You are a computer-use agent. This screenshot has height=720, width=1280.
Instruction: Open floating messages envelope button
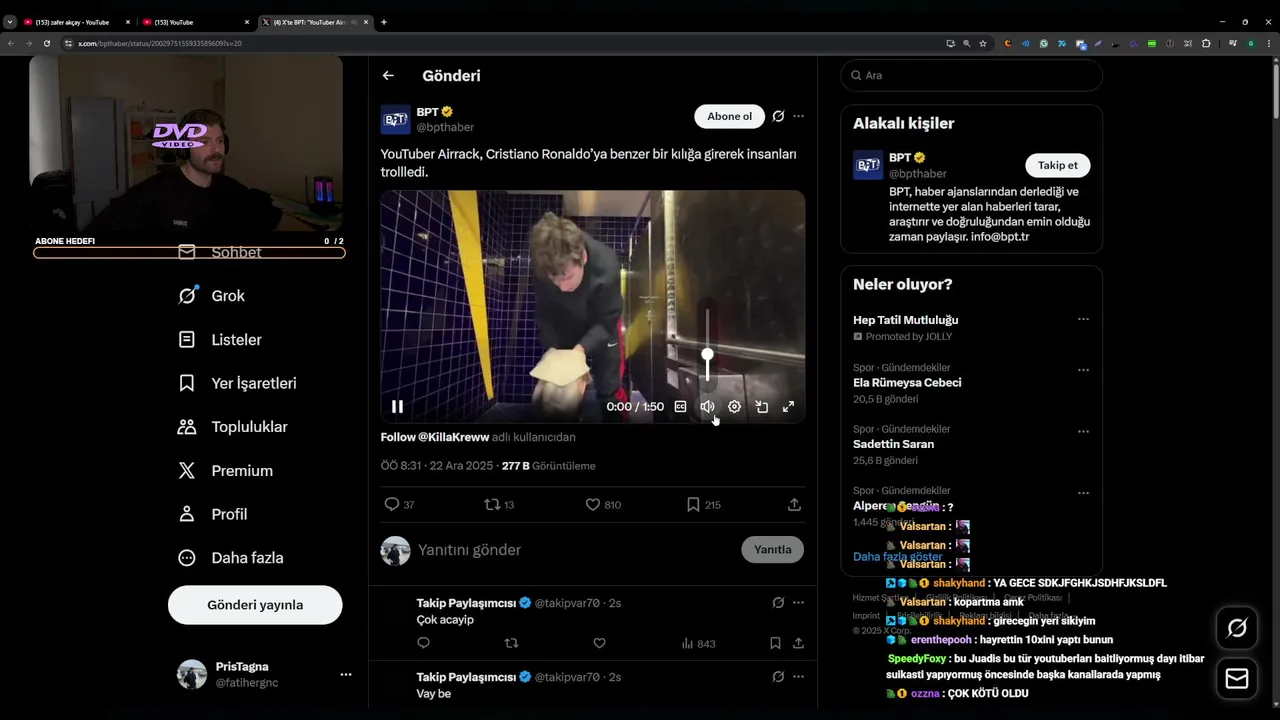[x=1237, y=679]
